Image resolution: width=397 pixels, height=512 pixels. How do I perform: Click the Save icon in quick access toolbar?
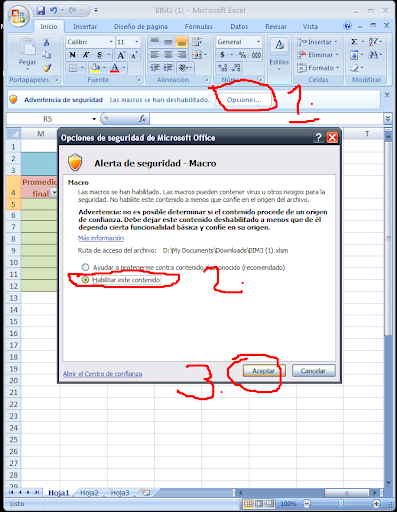tap(41, 11)
